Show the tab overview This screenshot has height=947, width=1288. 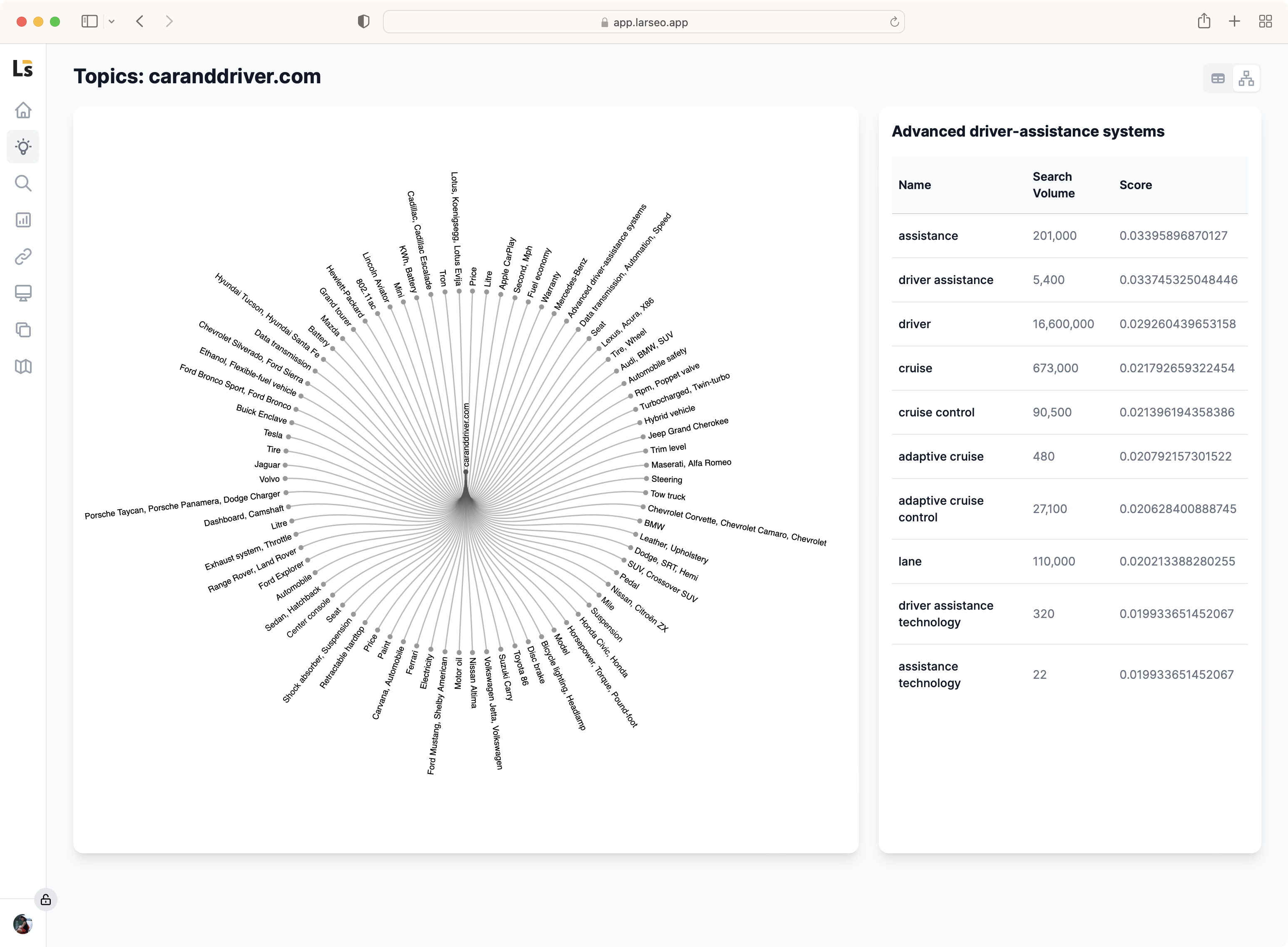[x=1266, y=21]
